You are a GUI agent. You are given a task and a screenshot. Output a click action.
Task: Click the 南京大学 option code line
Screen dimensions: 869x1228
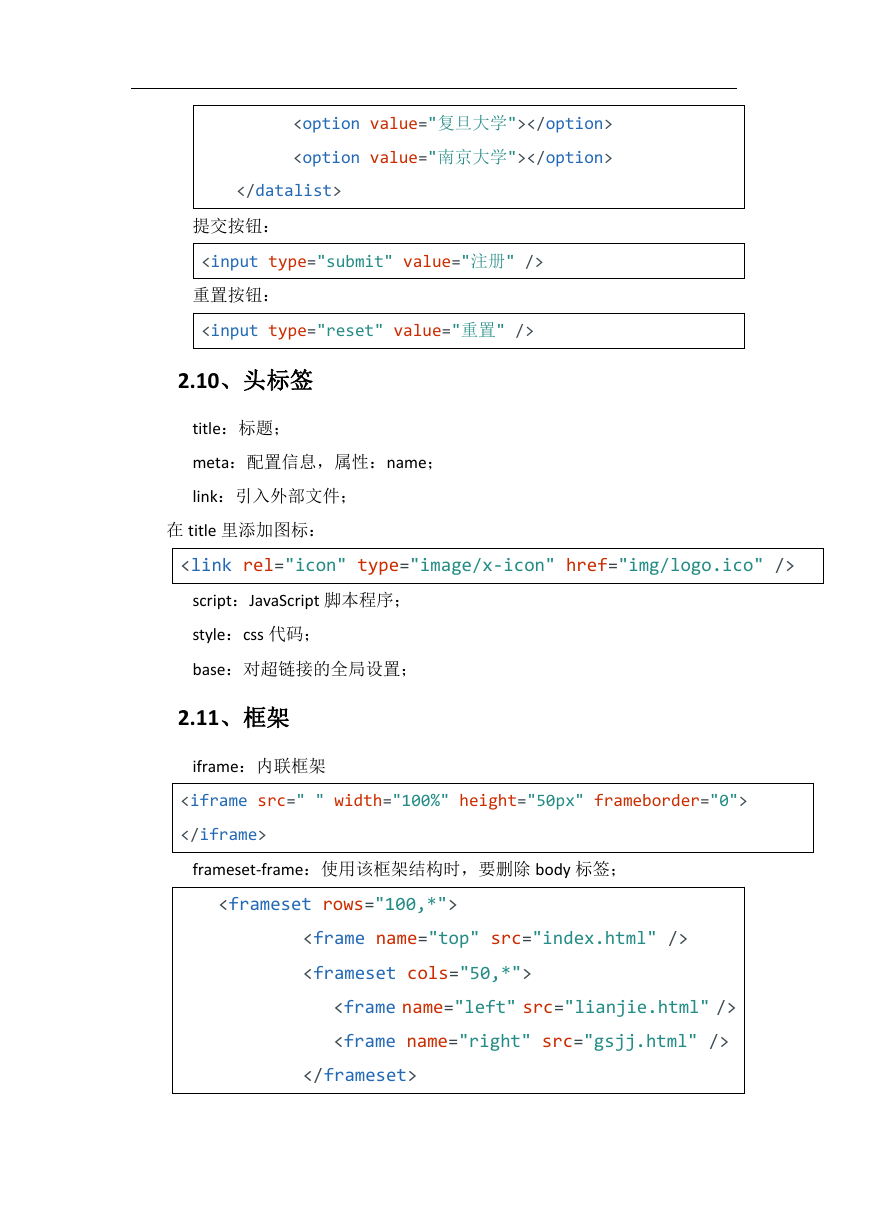tap(452, 158)
